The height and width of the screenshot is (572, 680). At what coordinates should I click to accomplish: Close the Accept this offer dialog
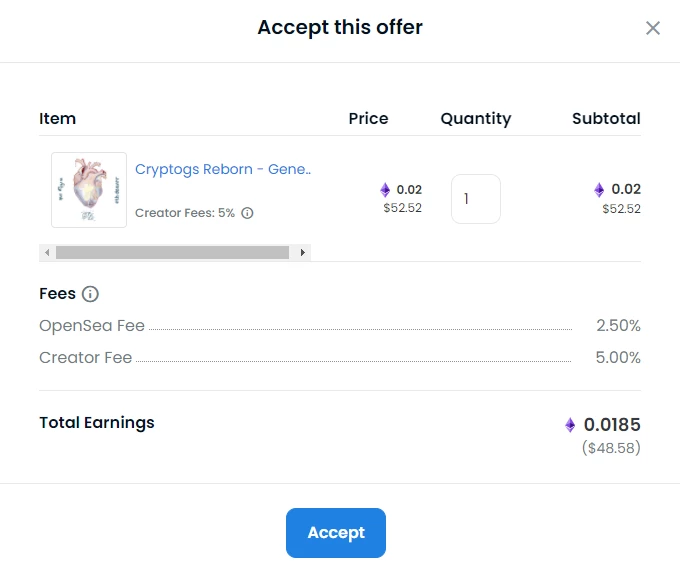click(x=653, y=28)
